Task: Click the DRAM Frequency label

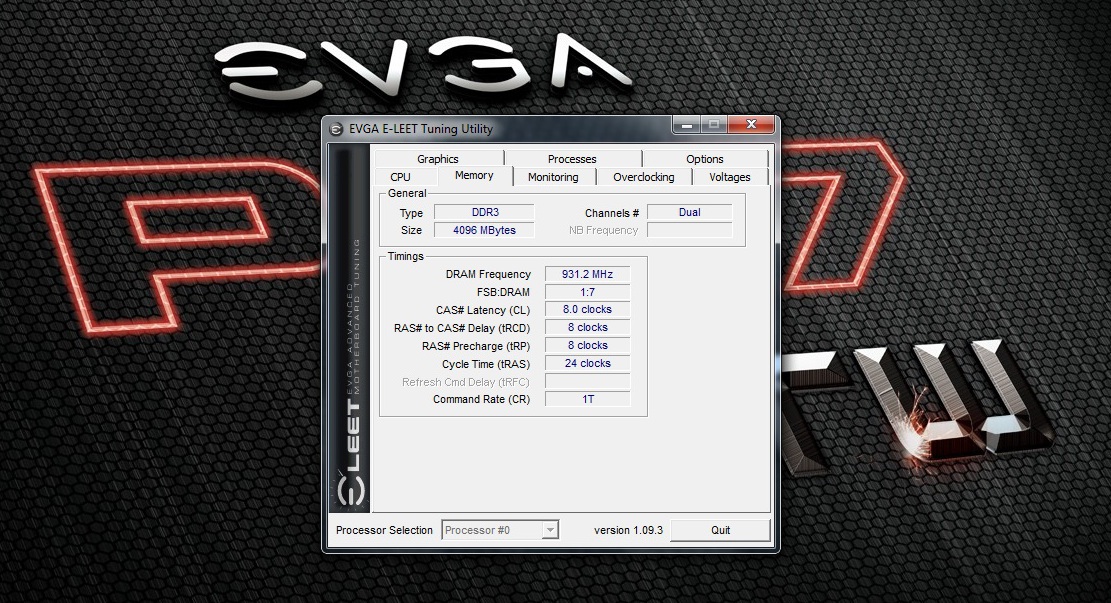Action: (488, 274)
